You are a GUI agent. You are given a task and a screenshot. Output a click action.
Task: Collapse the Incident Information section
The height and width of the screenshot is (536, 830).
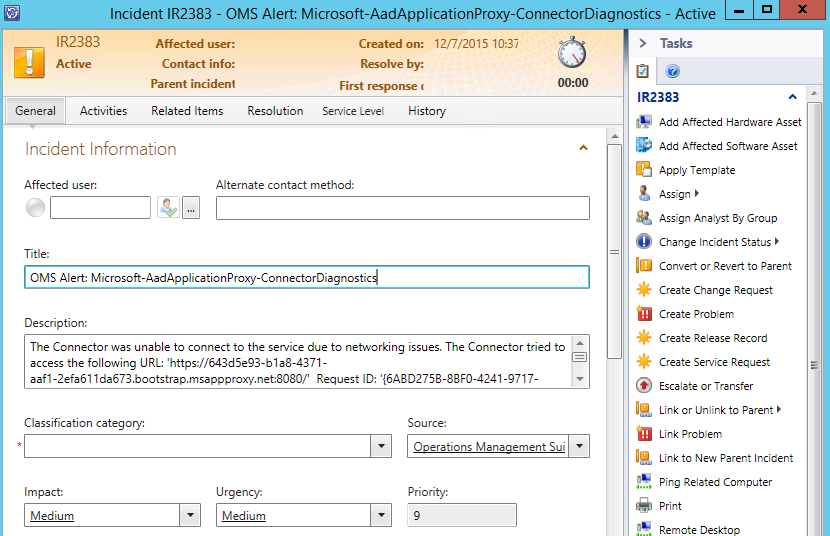tap(583, 148)
